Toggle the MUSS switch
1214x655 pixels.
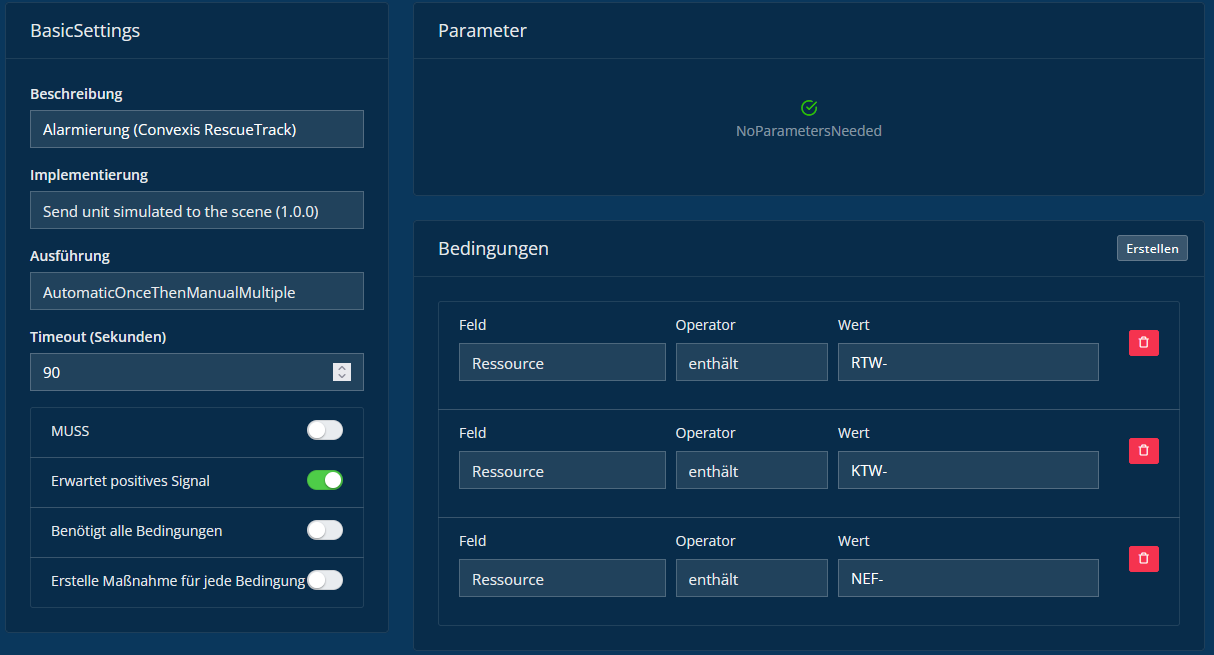324,430
